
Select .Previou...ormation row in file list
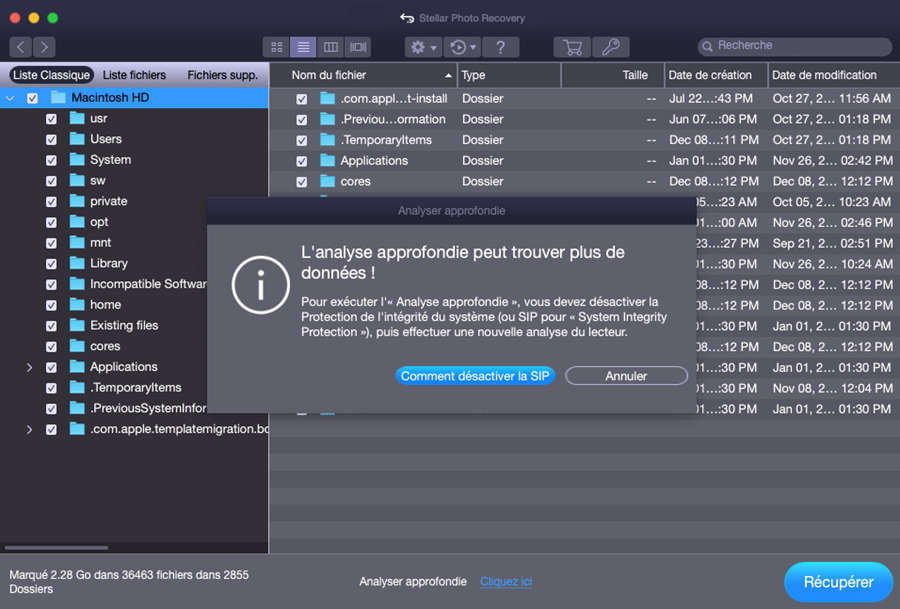coord(584,119)
